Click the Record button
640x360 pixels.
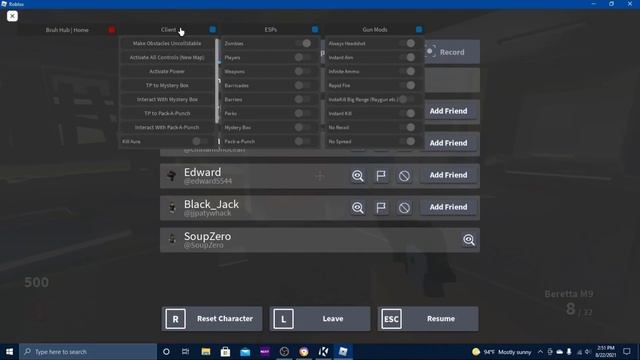[452, 52]
